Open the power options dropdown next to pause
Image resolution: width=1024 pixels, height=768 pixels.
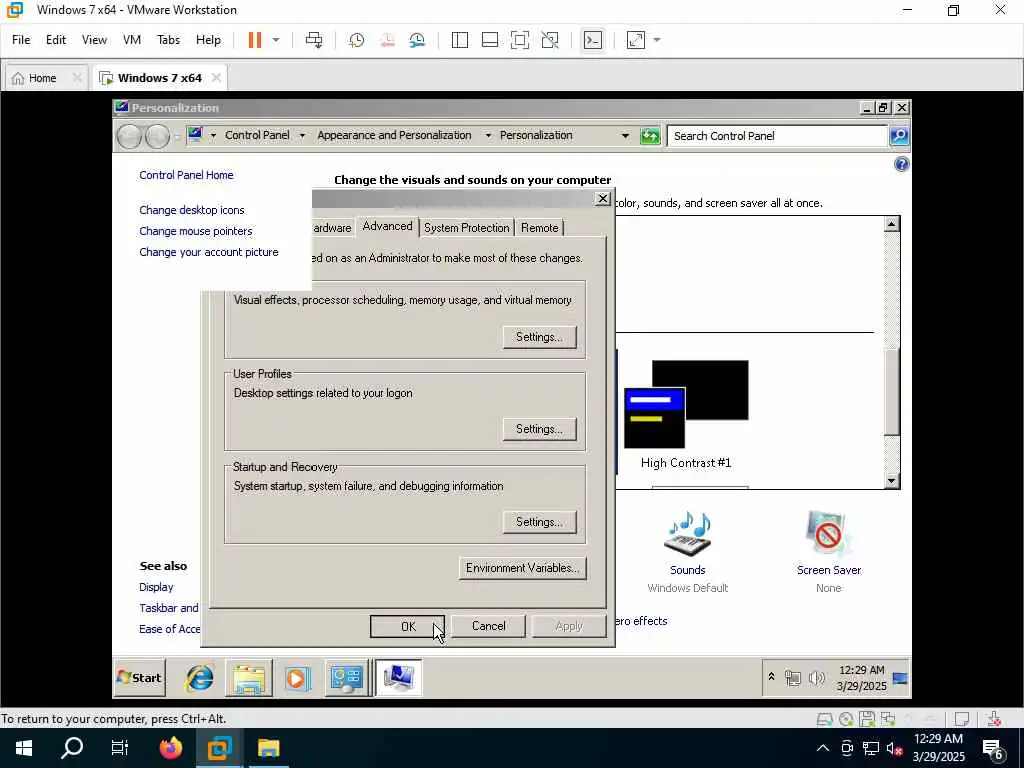point(276,40)
